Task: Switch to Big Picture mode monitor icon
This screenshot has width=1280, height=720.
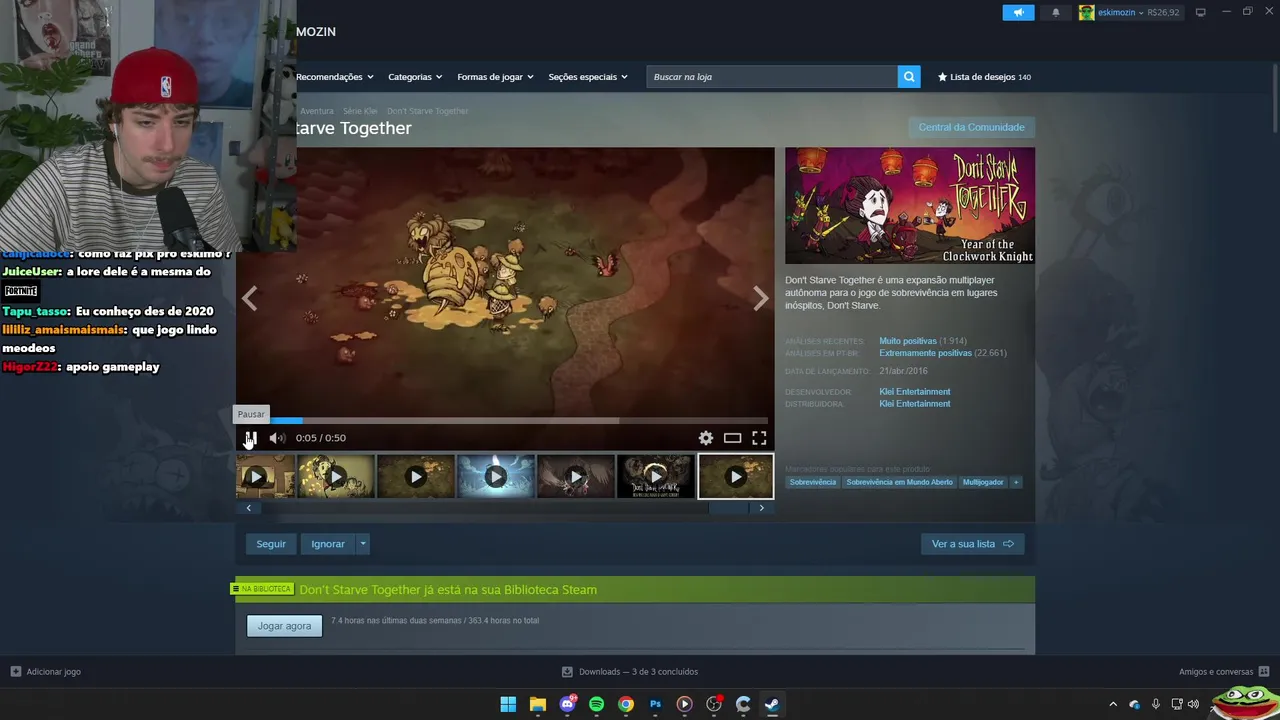Action: coord(1201,12)
